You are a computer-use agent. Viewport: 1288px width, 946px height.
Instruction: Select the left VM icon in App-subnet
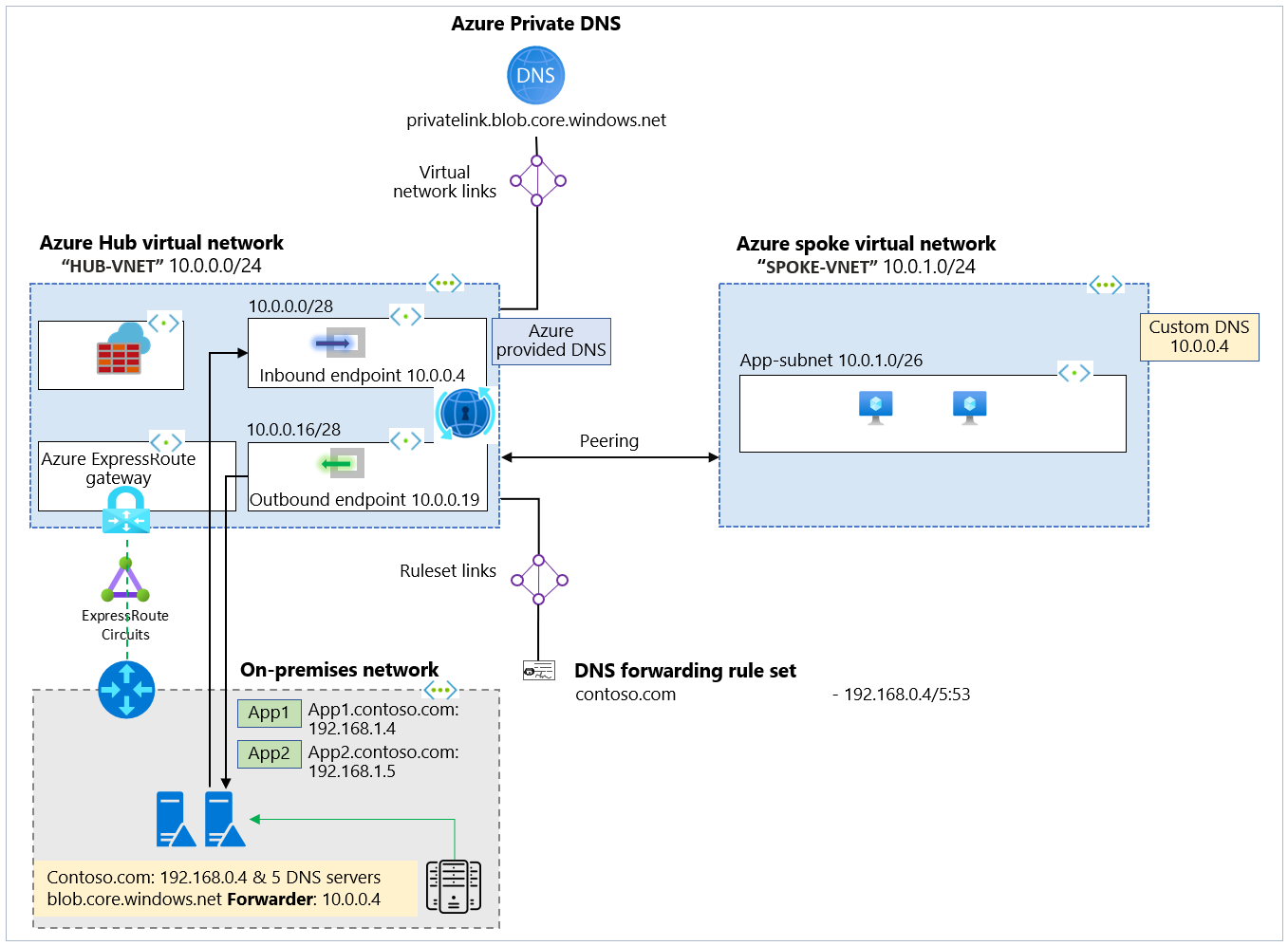pos(873,405)
